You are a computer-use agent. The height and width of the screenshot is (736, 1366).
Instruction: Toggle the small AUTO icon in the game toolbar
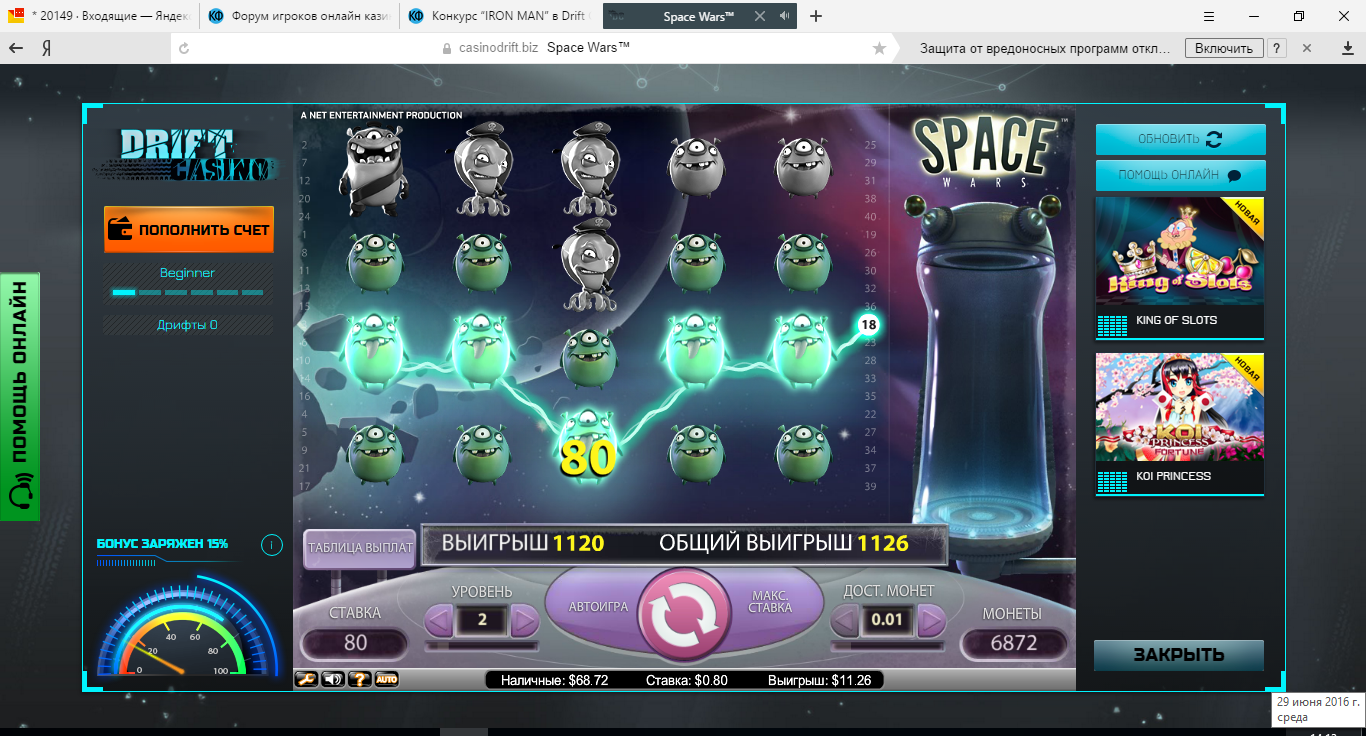tap(386, 679)
